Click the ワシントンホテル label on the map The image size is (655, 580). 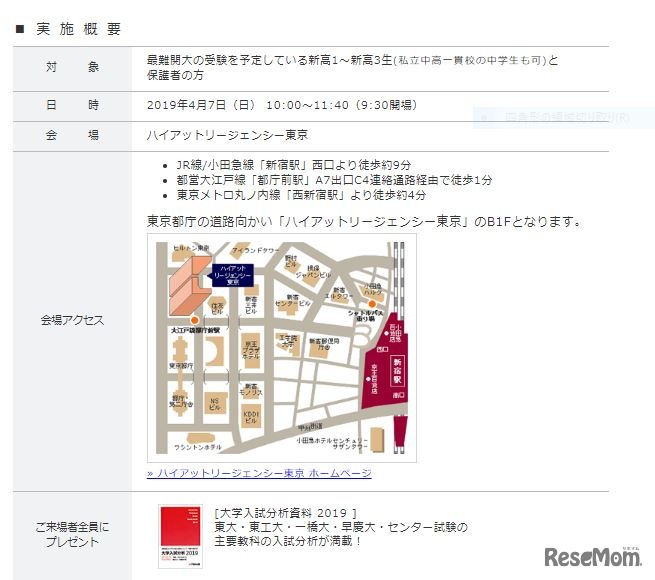[x=198, y=447]
